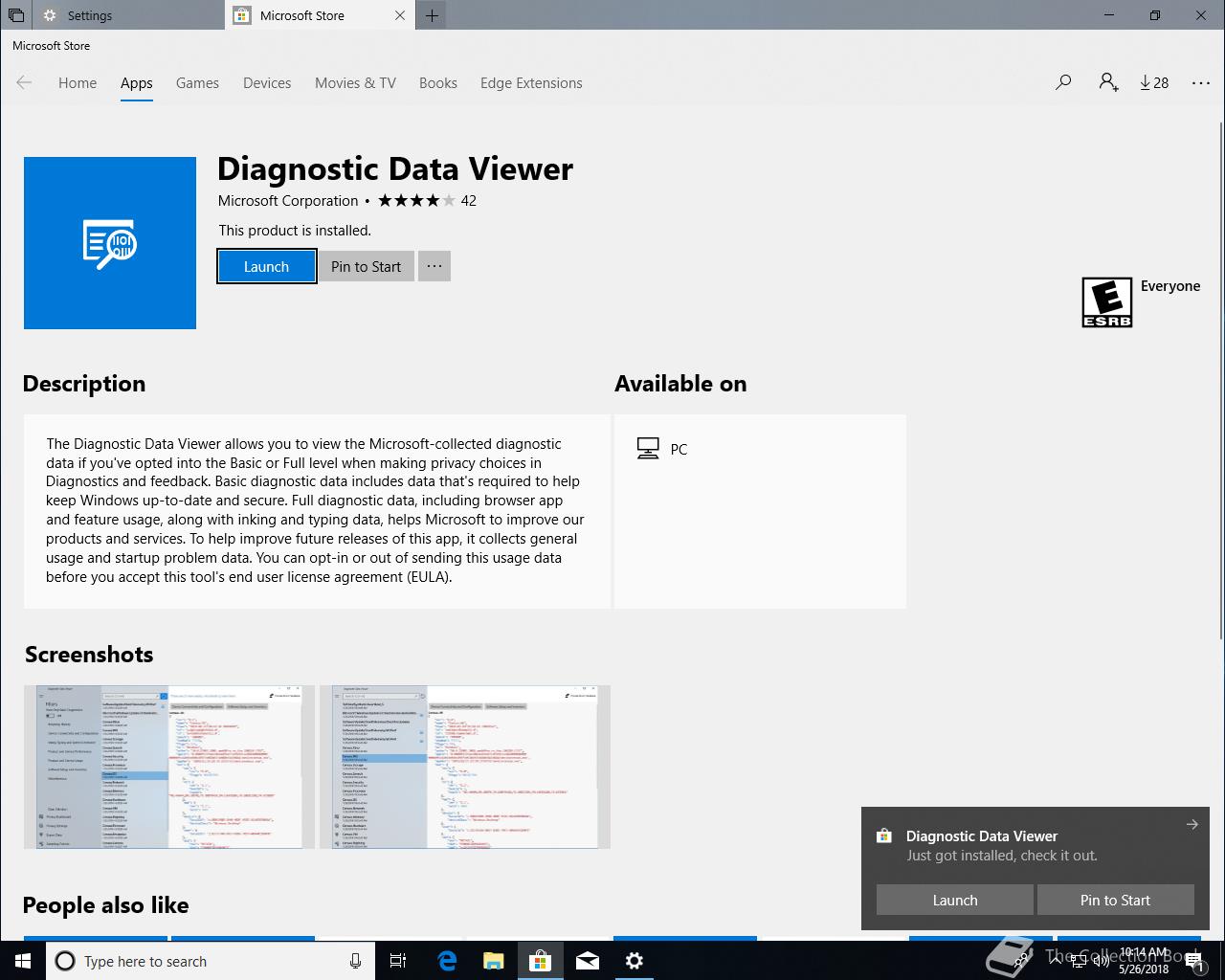Click the PC device icon under Available on

coord(648,449)
